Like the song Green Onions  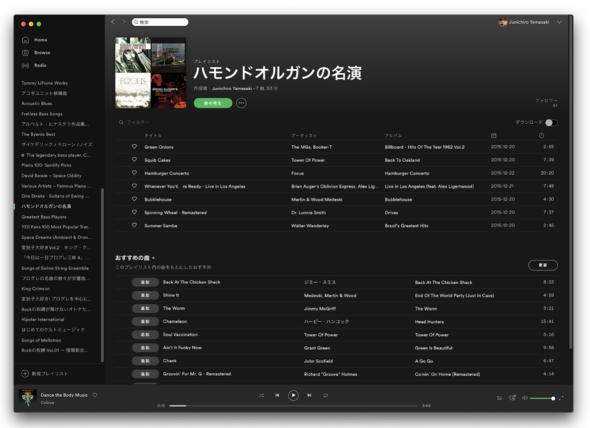point(134,146)
